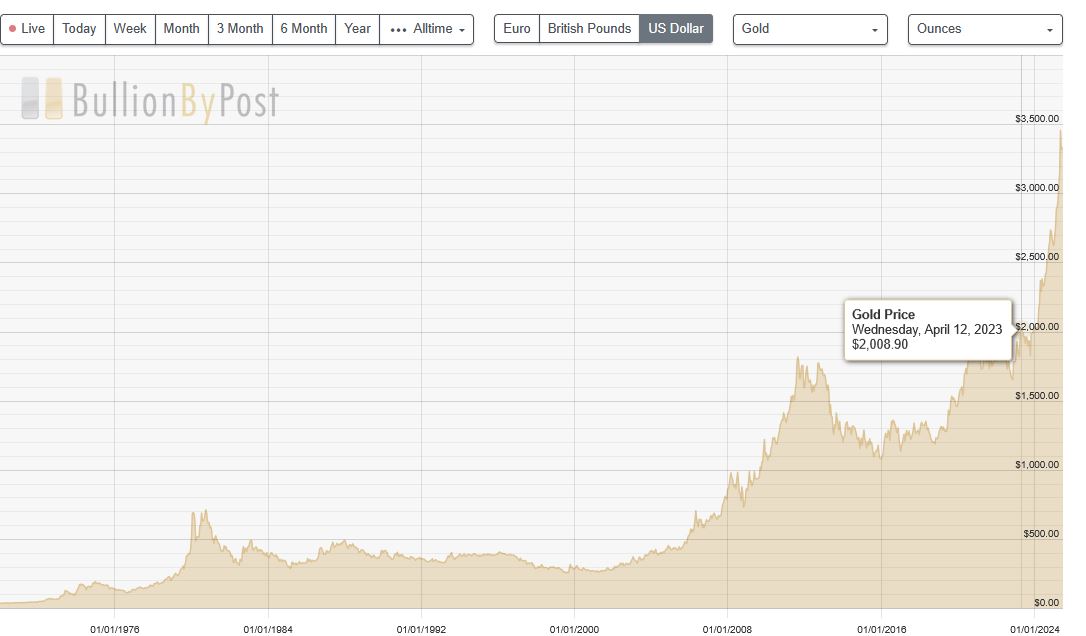Open the Alltime range dropdown
Screen dimensions: 1086x636
coord(427,29)
